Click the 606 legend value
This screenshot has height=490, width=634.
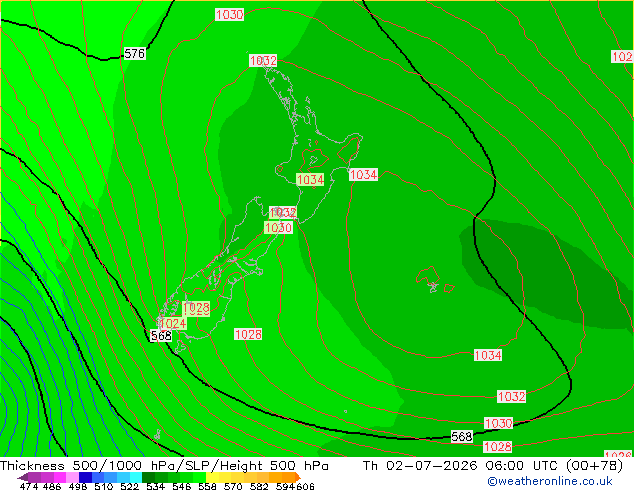[305, 486]
